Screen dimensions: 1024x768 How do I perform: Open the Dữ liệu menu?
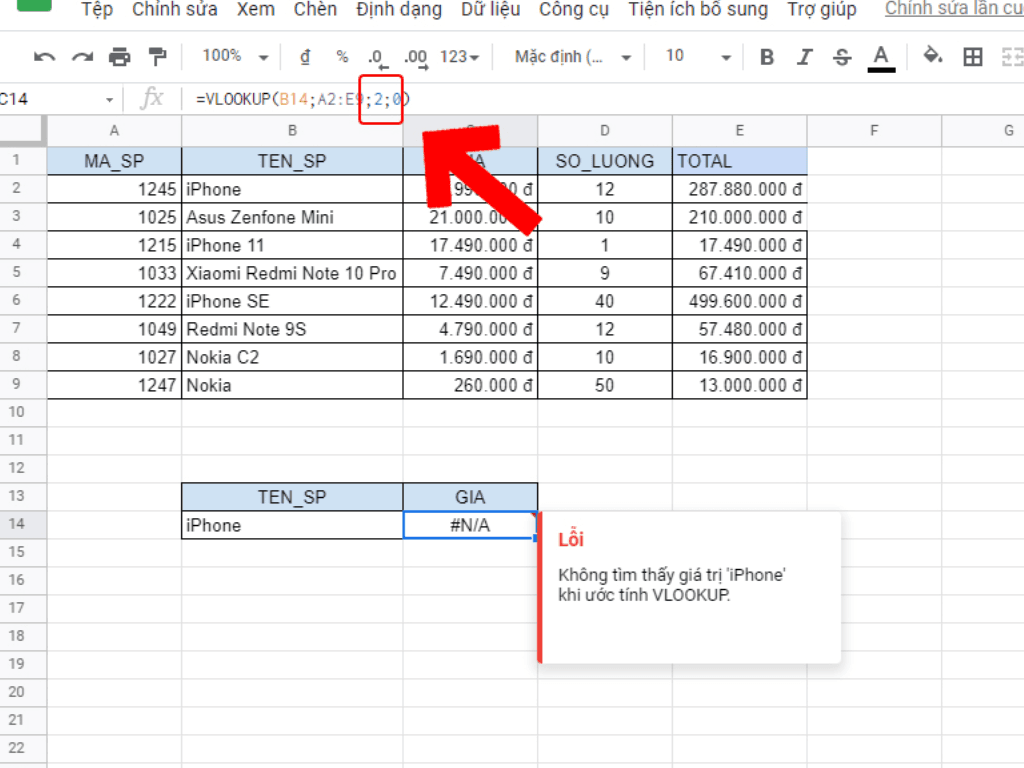point(490,10)
